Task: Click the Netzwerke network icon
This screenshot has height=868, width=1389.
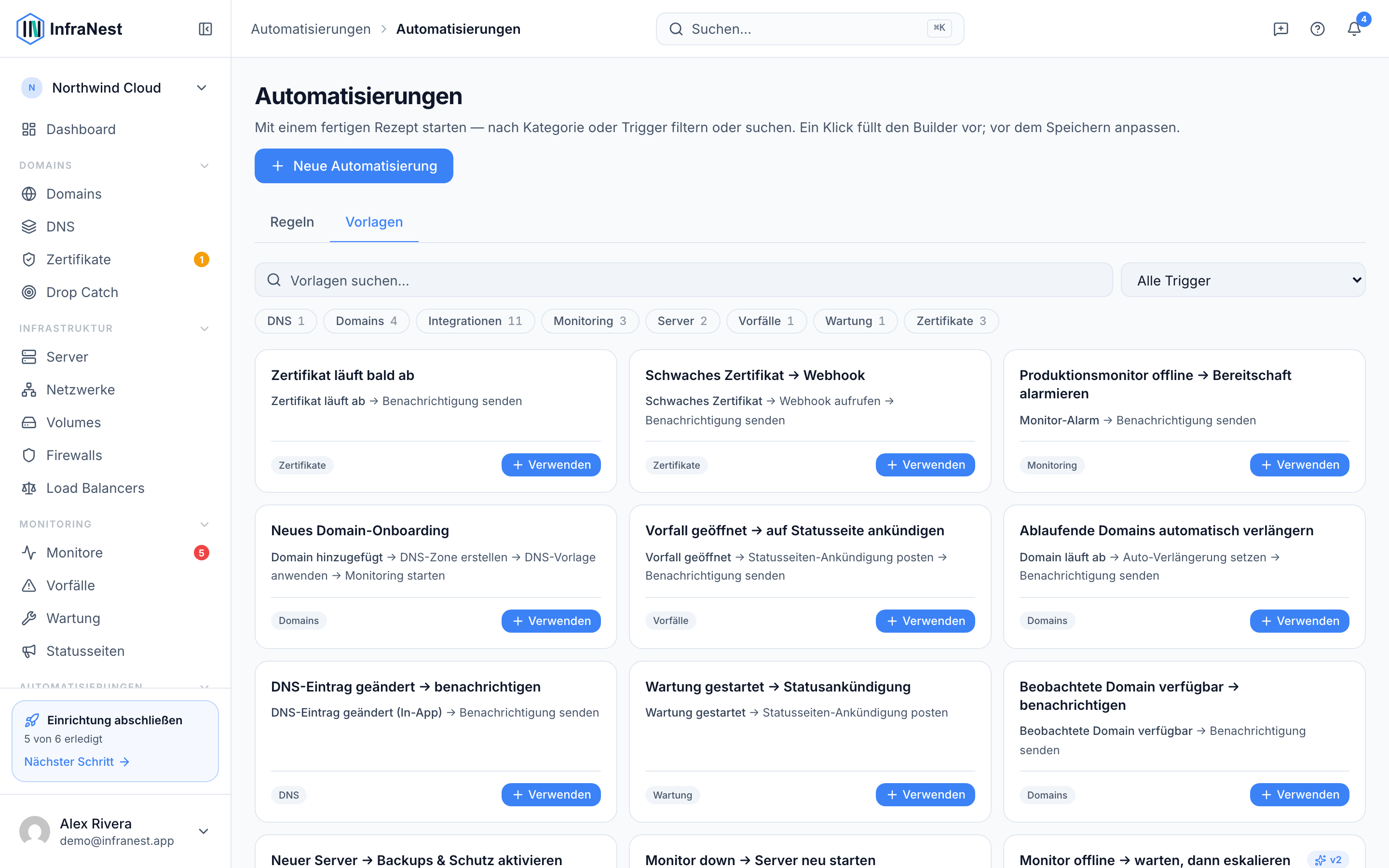Action: coord(29,390)
